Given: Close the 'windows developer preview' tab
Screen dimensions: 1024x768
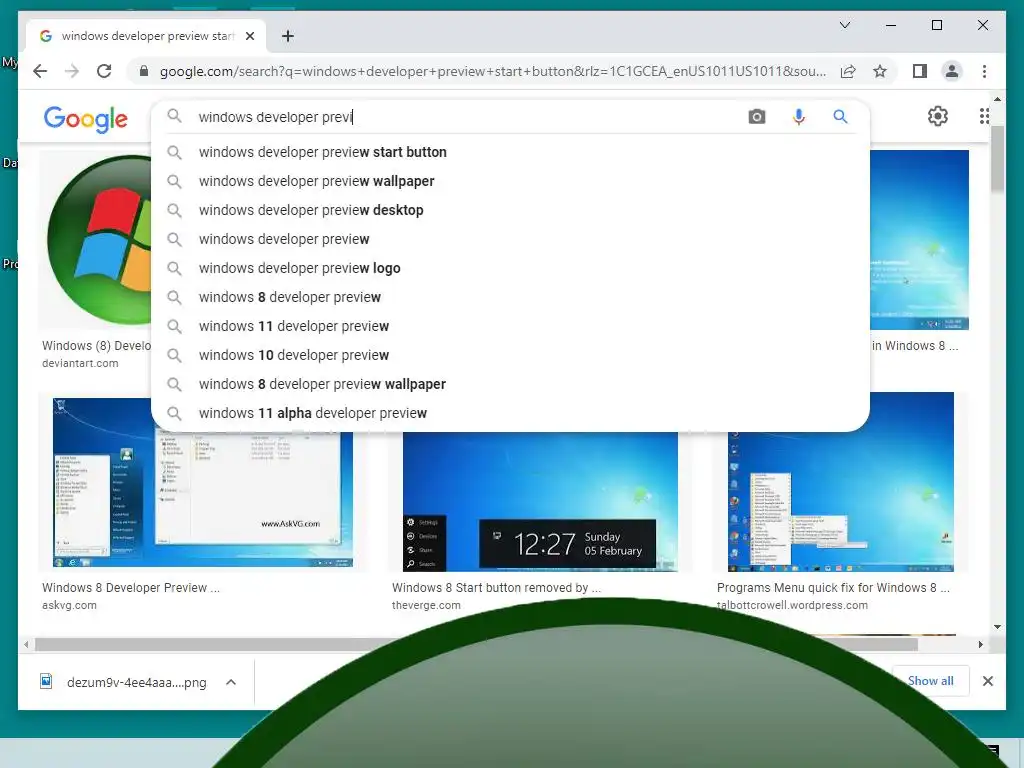Looking at the screenshot, I should pyautogui.click(x=249, y=36).
